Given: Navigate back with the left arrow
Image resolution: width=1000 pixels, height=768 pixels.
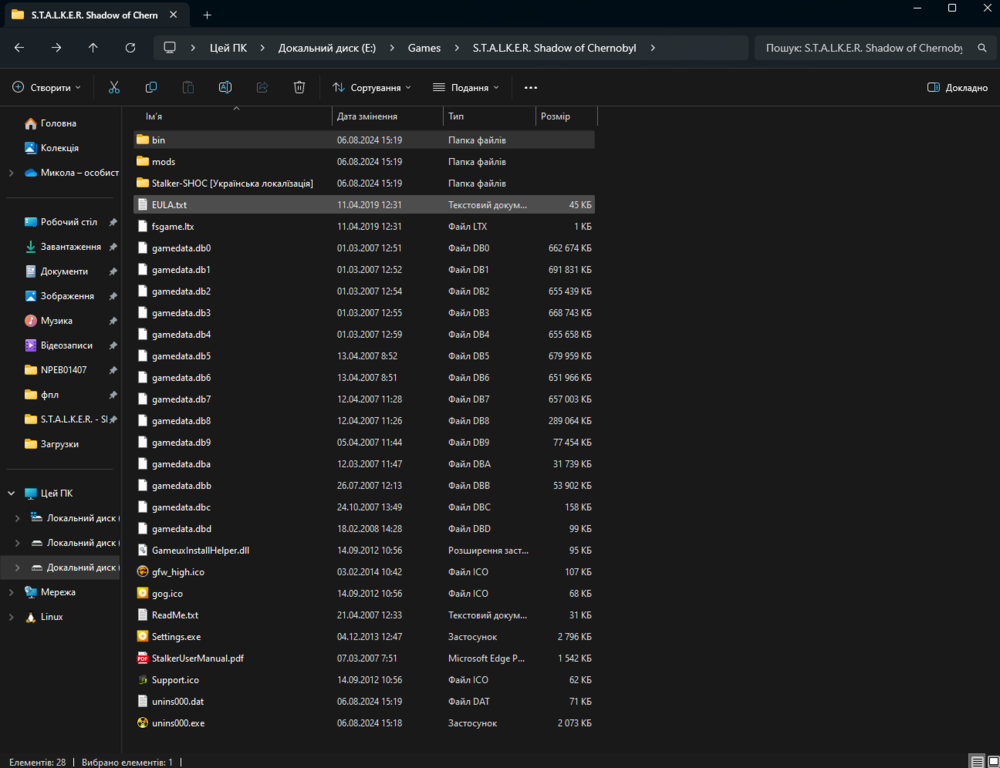Looking at the screenshot, I should (19, 48).
